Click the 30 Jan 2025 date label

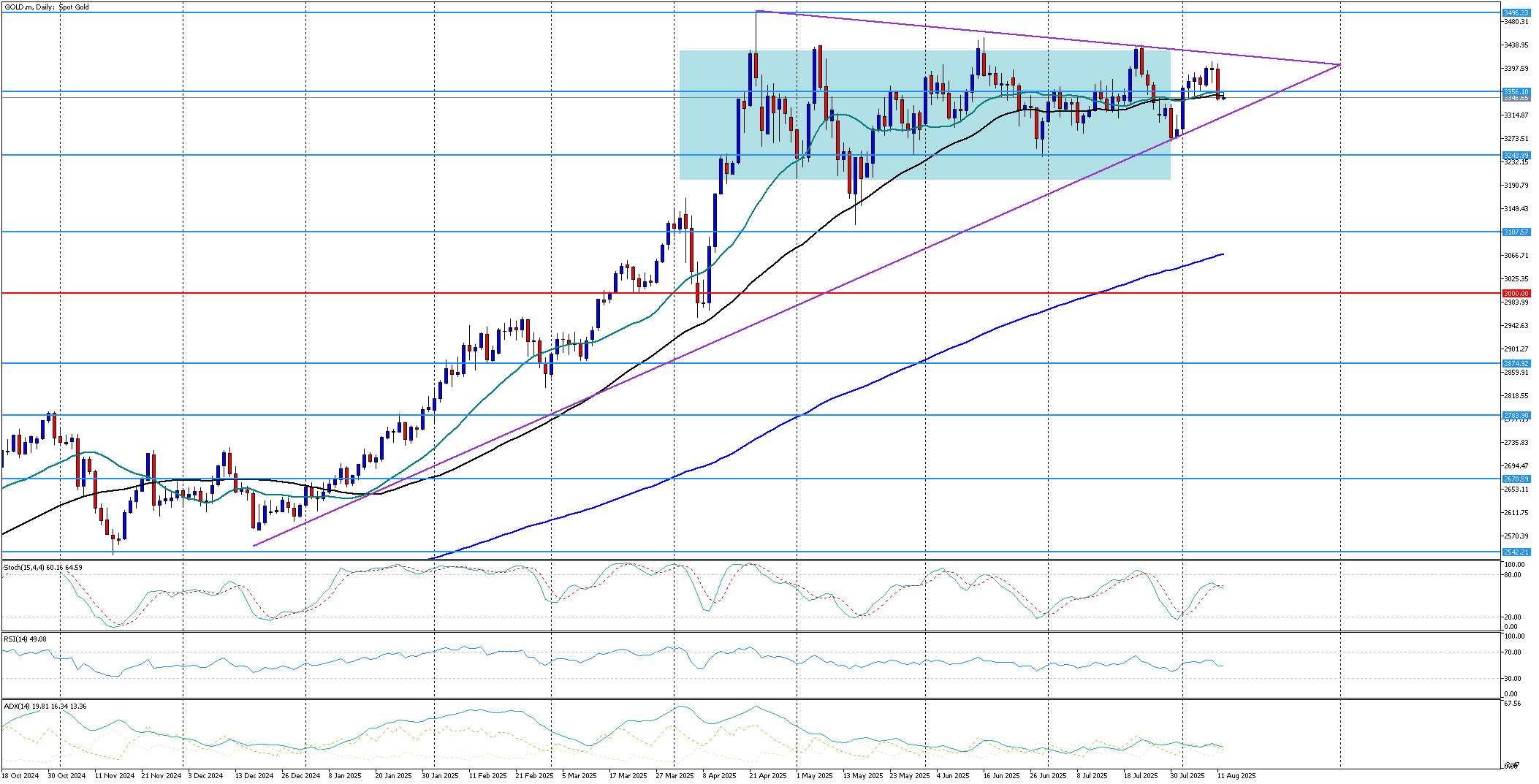[x=440, y=775]
